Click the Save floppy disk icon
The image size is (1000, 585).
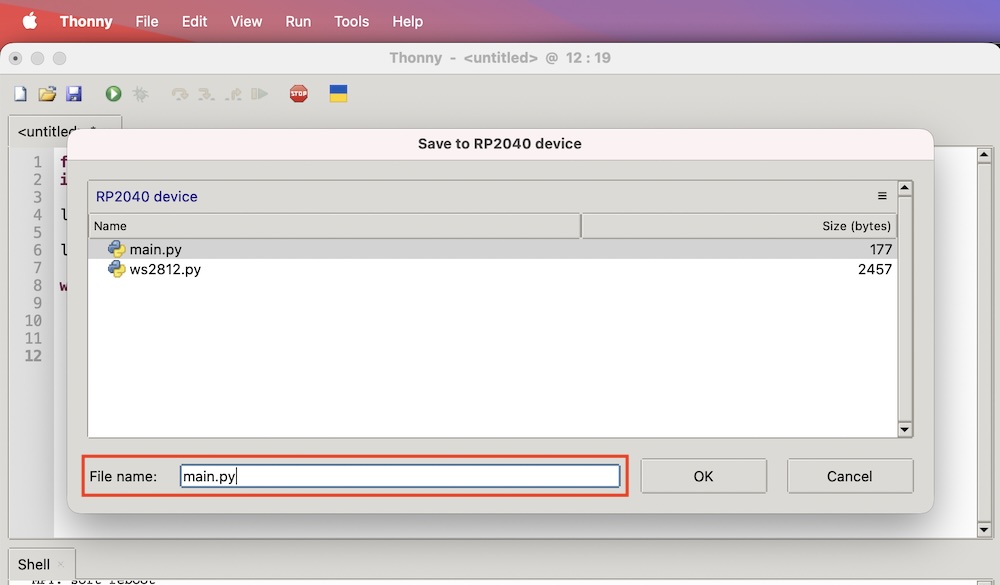coord(74,94)
